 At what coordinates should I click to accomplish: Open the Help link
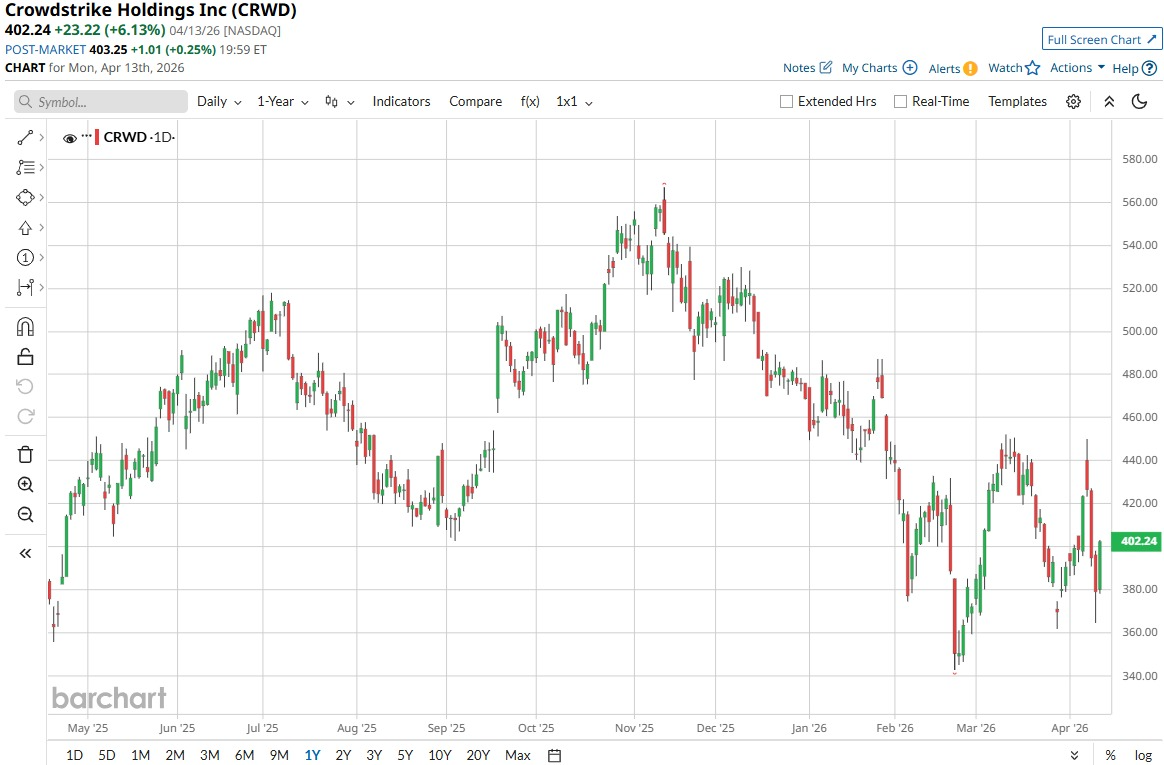(1134, 68)
